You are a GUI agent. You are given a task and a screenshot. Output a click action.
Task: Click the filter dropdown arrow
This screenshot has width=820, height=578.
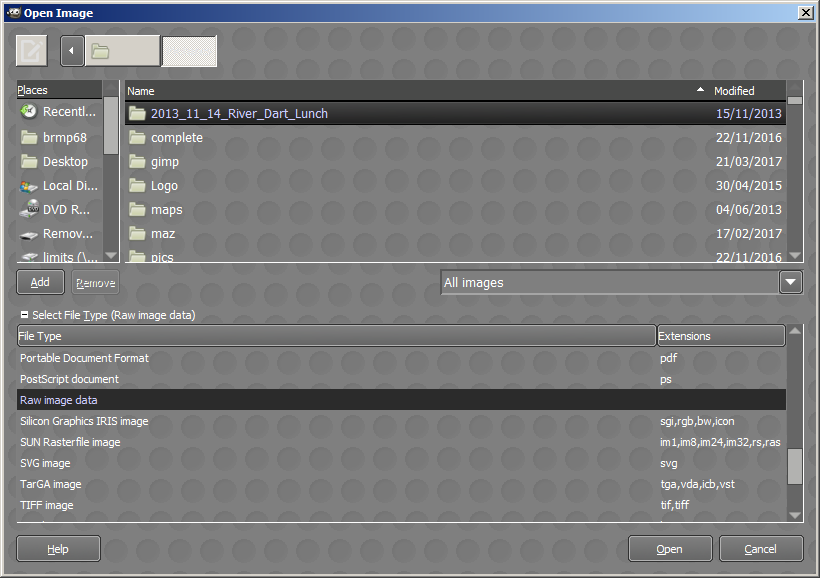coord(790,282)
